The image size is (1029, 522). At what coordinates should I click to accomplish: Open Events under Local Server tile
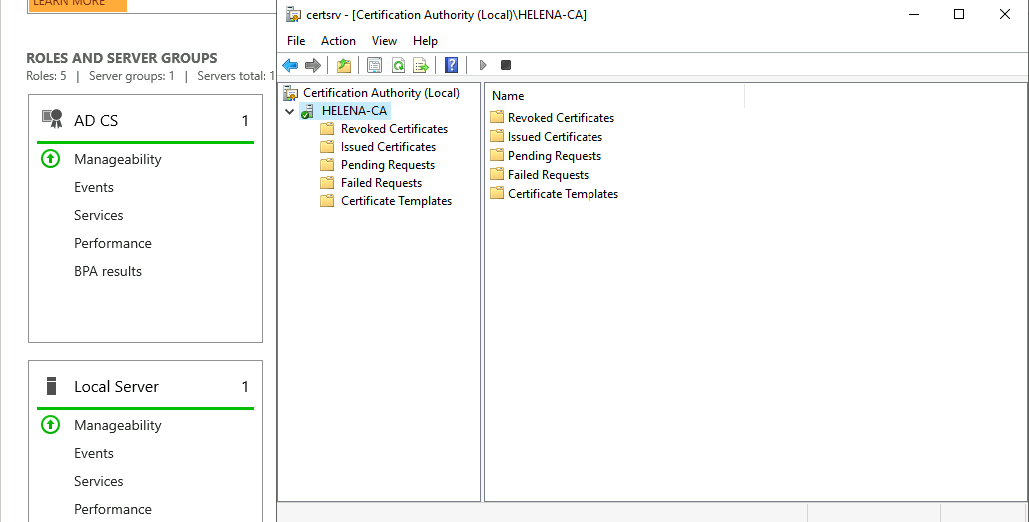(94, 453)
